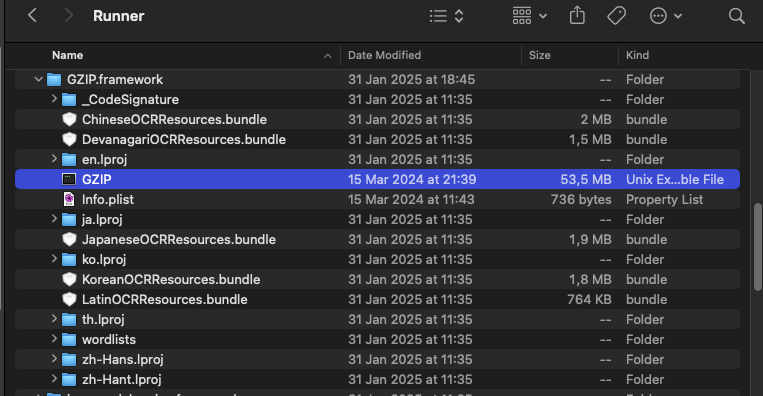Open the ellipsis action menu

[665, 16]
